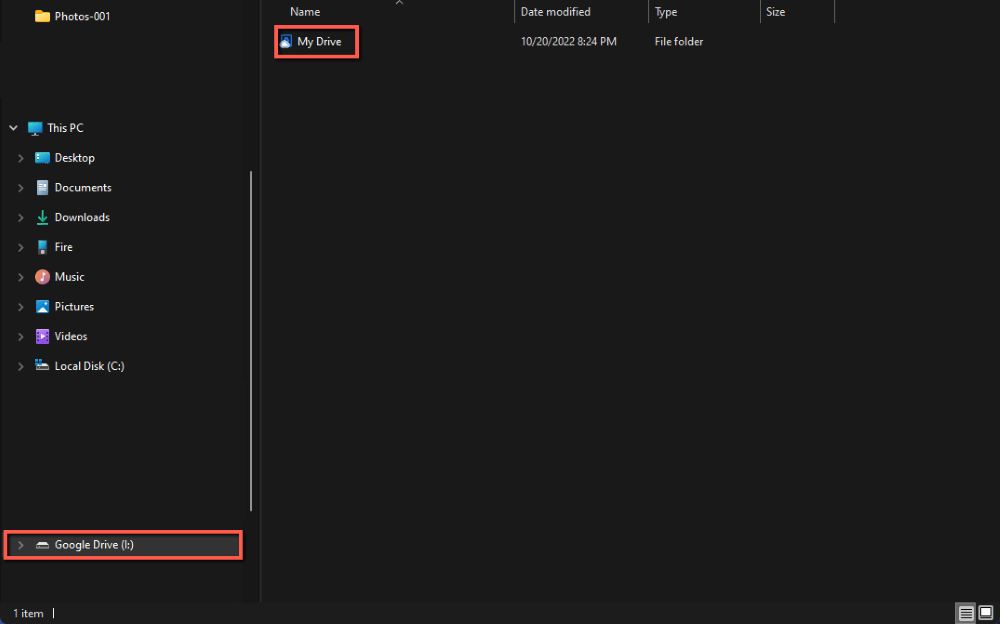Select the My Drive folder name
Screen dimensions: 1000x624
point(320,41)
